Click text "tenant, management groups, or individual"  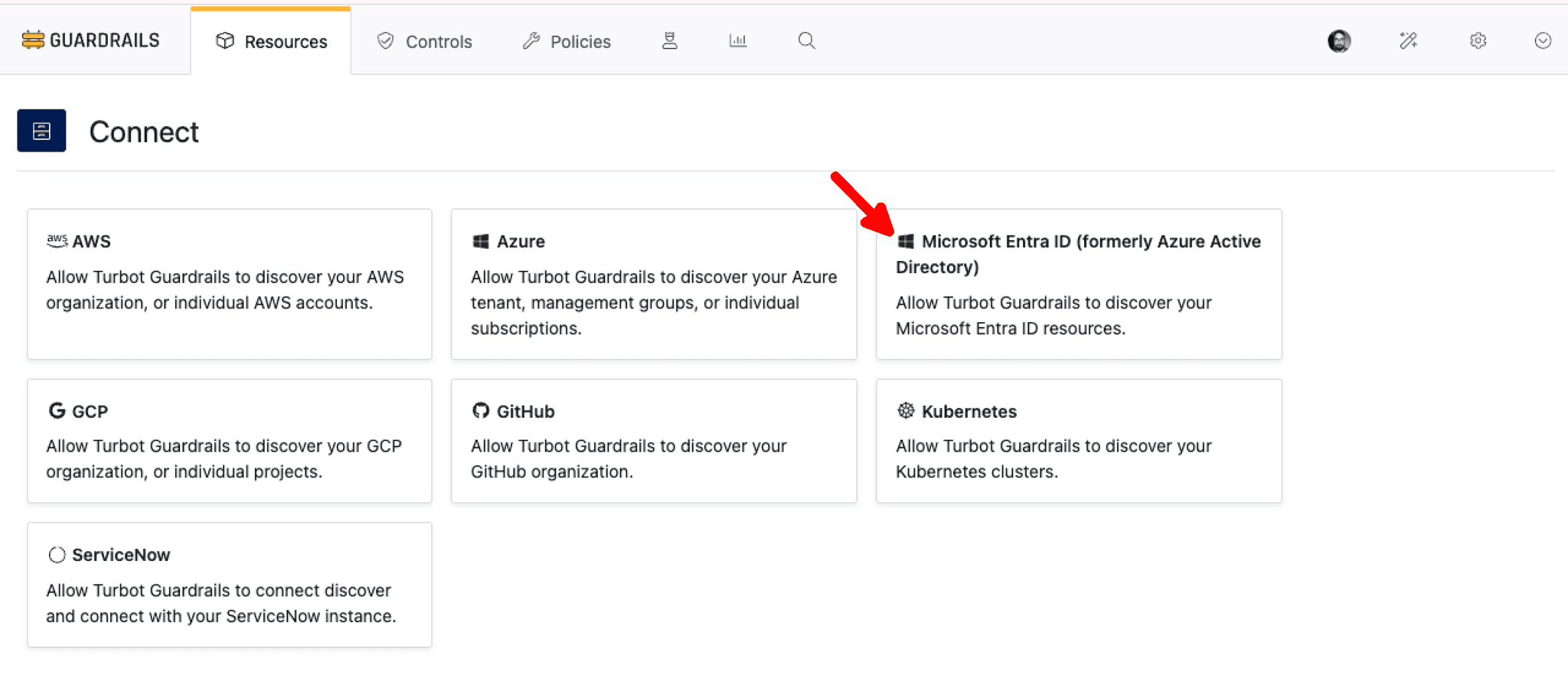click(x=635, y=303)
